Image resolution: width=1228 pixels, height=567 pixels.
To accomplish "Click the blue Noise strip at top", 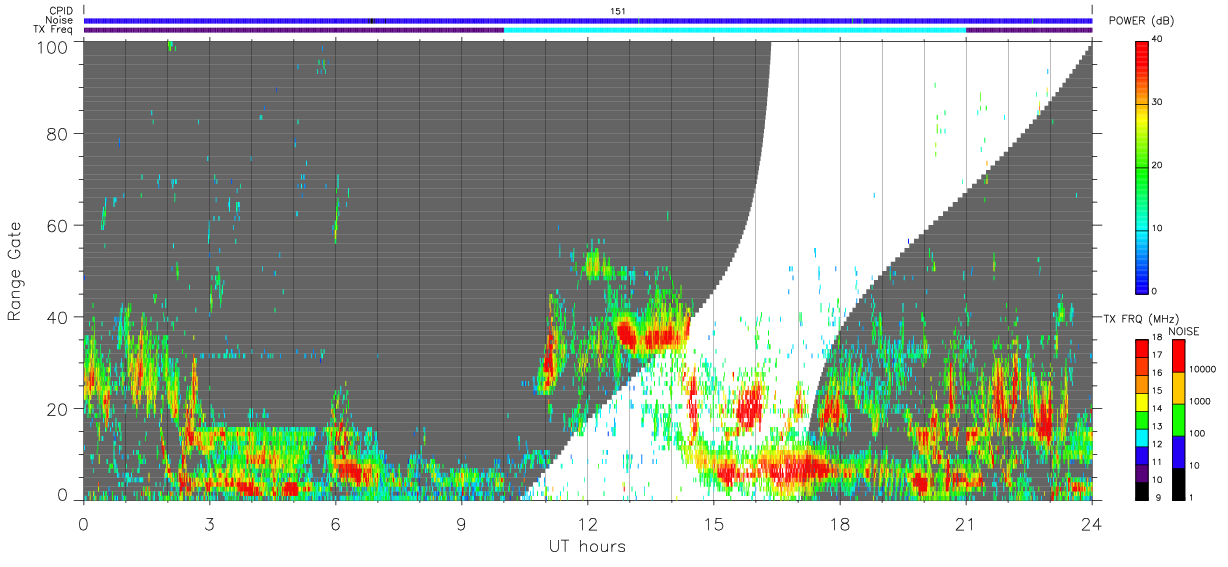I will click(588, 20).
